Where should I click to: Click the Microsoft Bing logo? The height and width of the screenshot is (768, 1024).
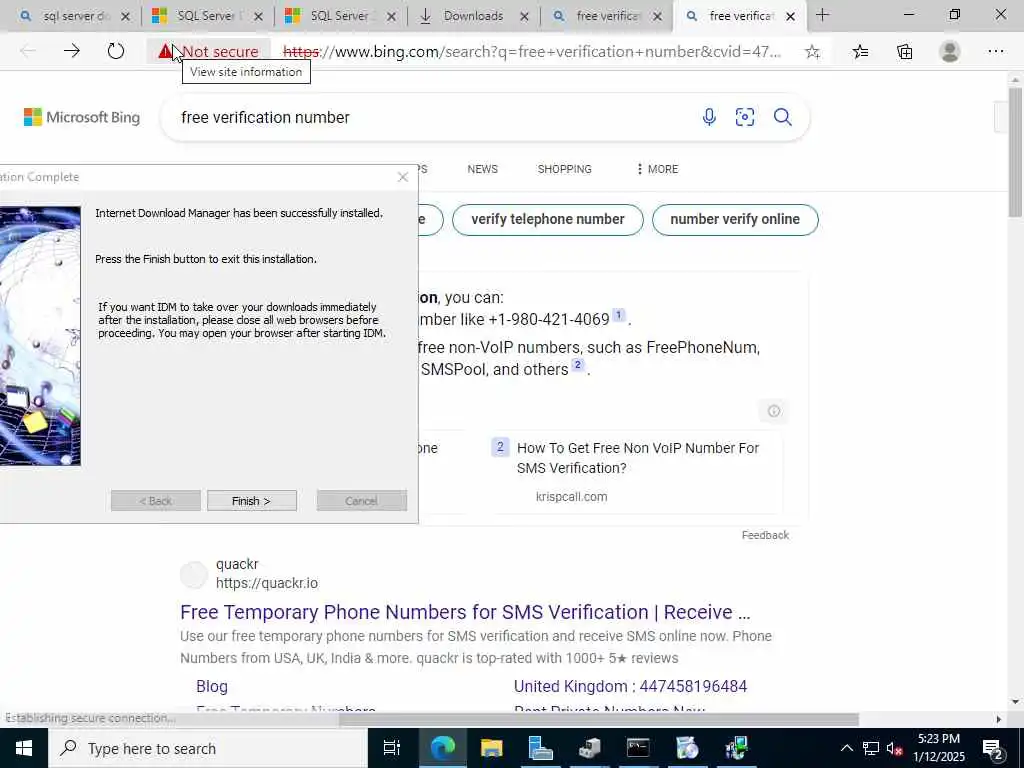(x=82, y=117)
